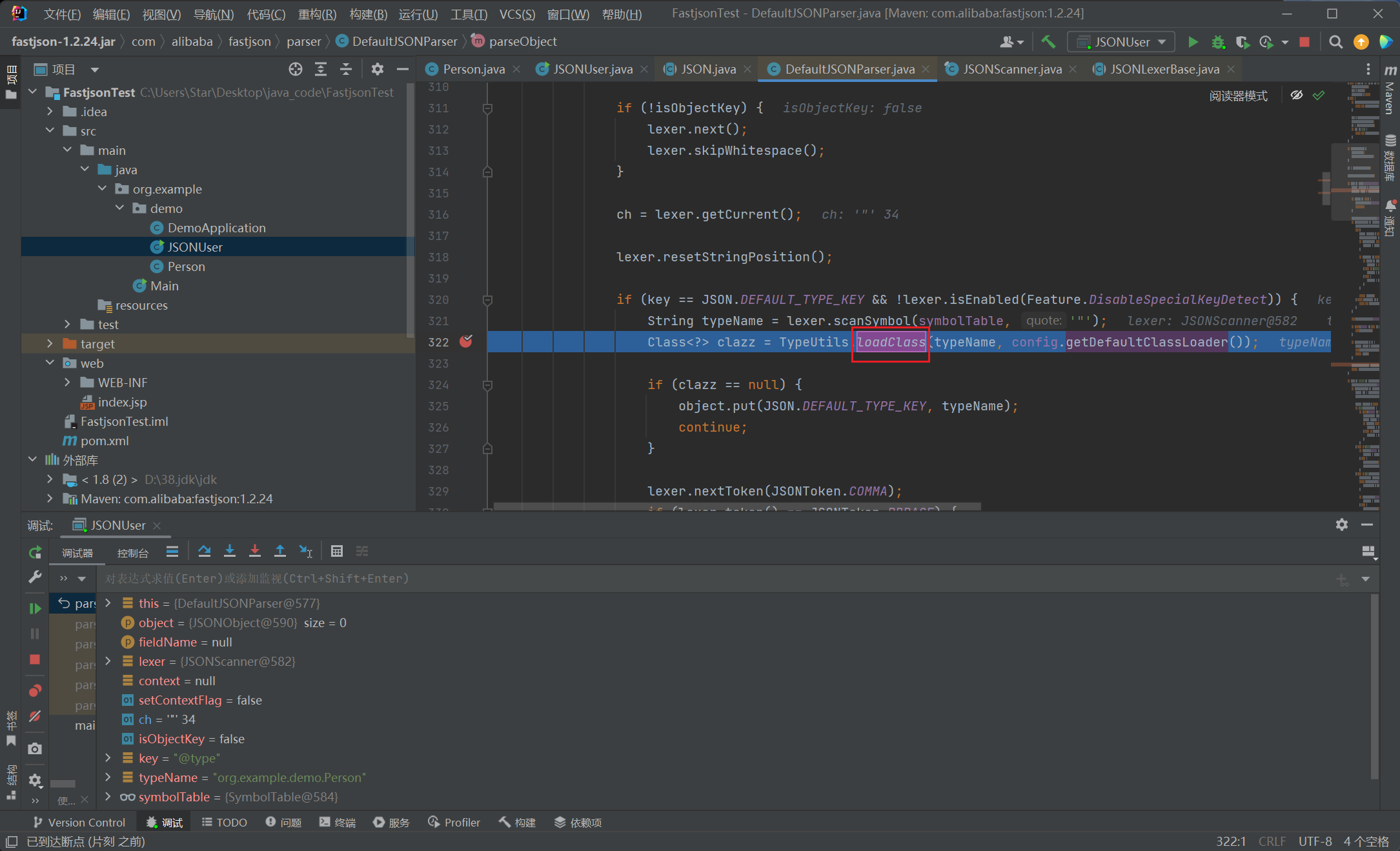
Task: Click the Step Into debug icon
Action: [x=229, y=551]
